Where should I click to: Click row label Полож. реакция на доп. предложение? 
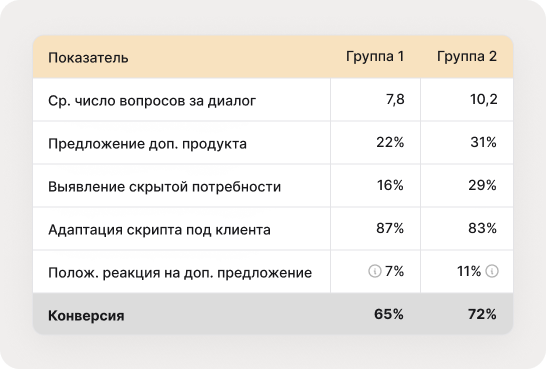pyautogui.click(x=180, y=273)
